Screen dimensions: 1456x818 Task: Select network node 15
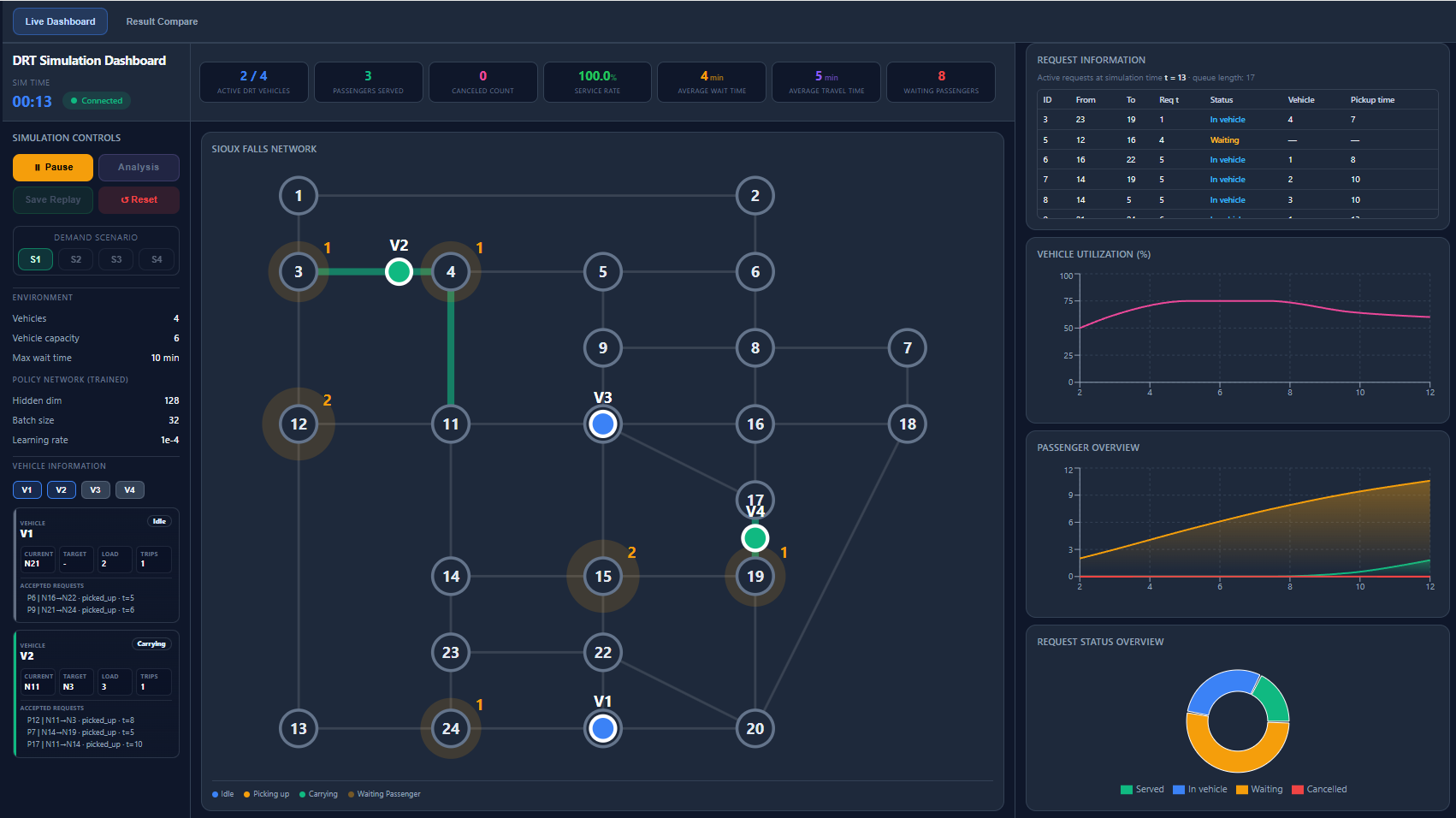(x=603, y=576)
